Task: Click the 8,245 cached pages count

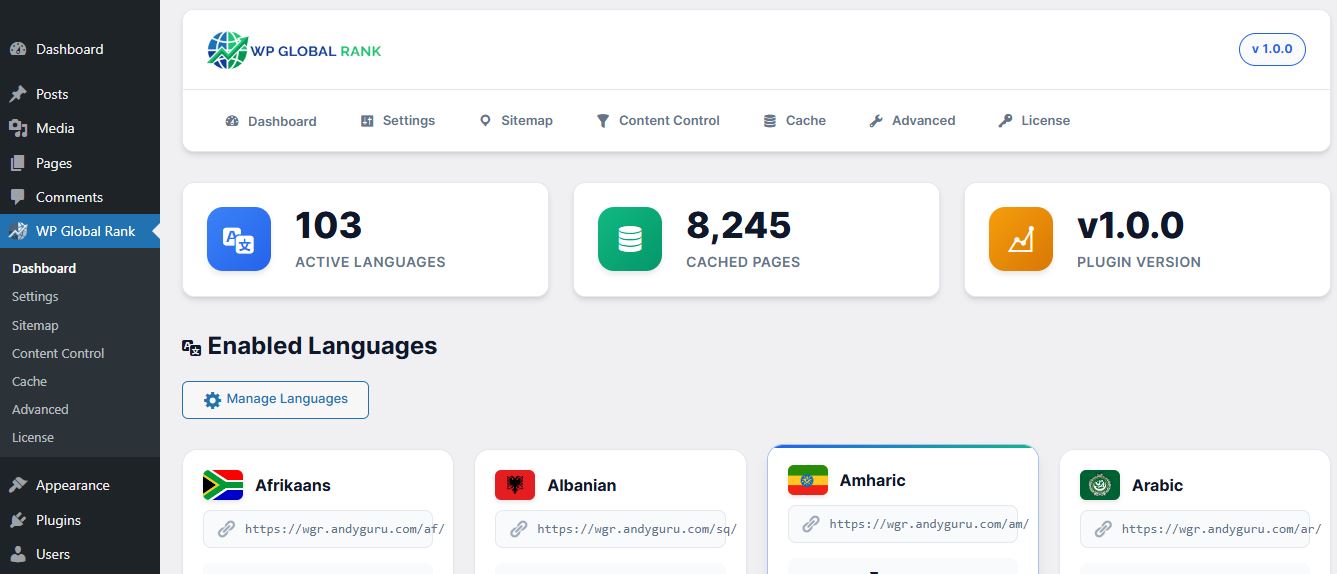Action: tap(739, 226)
